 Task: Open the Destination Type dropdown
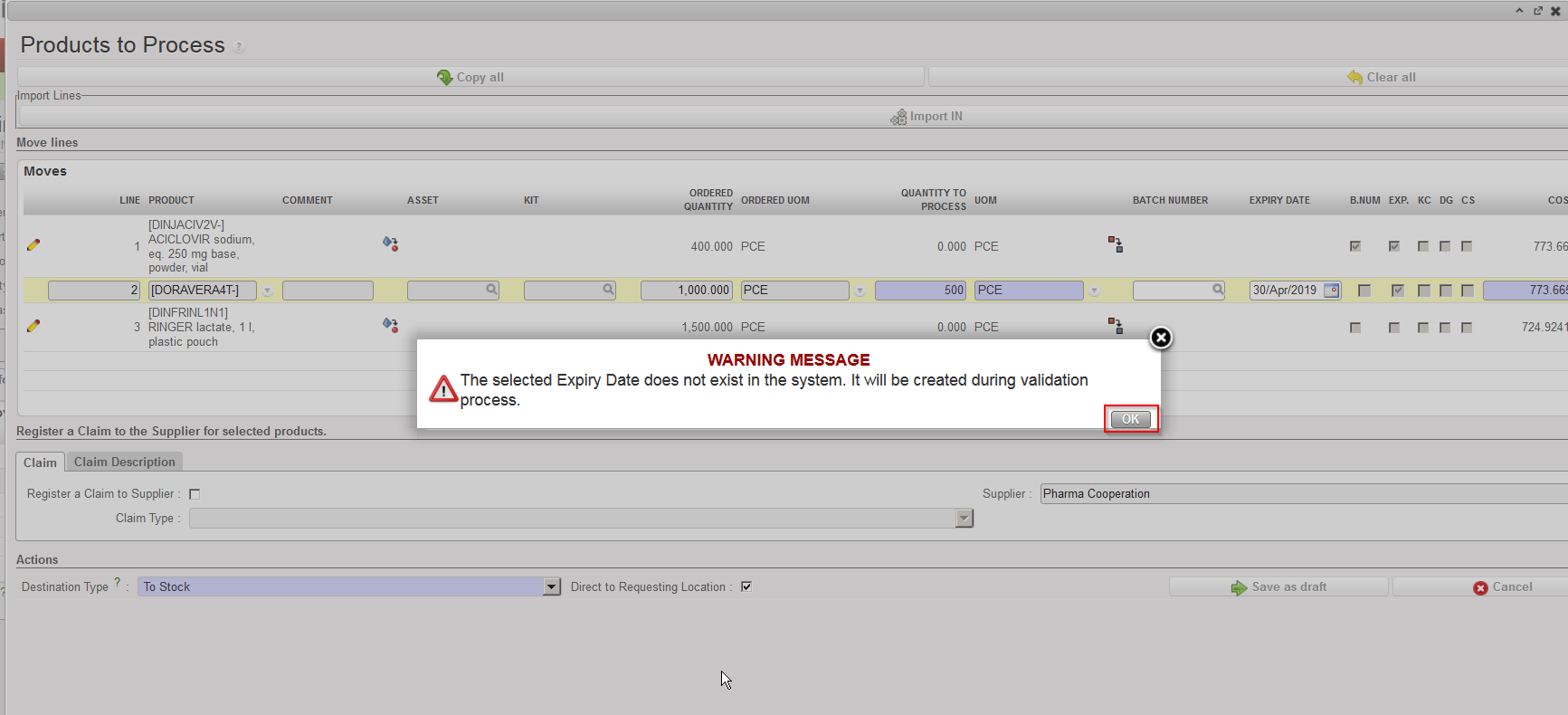pos(551,587)
